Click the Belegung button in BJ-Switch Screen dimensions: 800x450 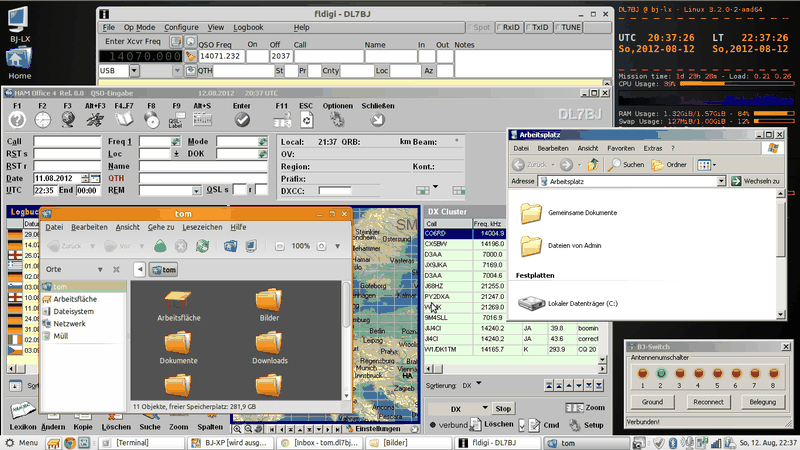(x=762, y=402)
